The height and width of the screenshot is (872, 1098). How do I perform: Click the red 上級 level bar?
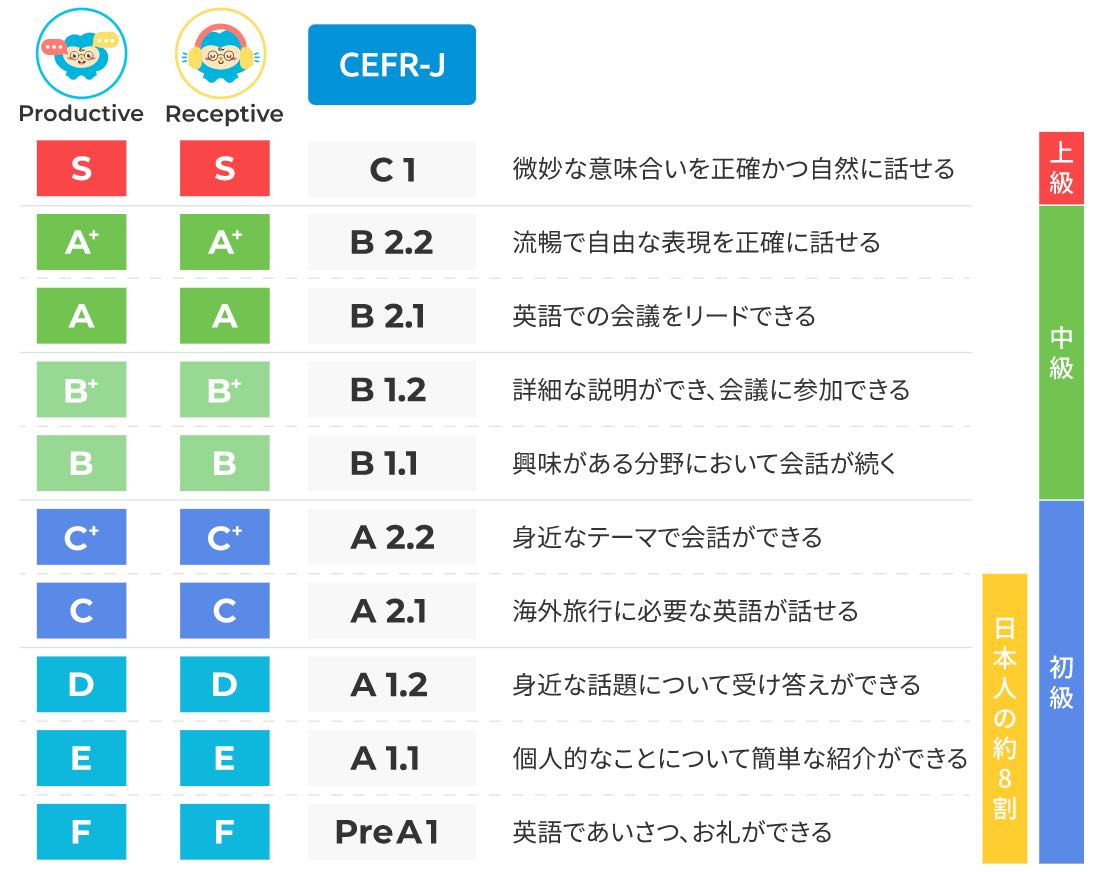(1062, 168)
